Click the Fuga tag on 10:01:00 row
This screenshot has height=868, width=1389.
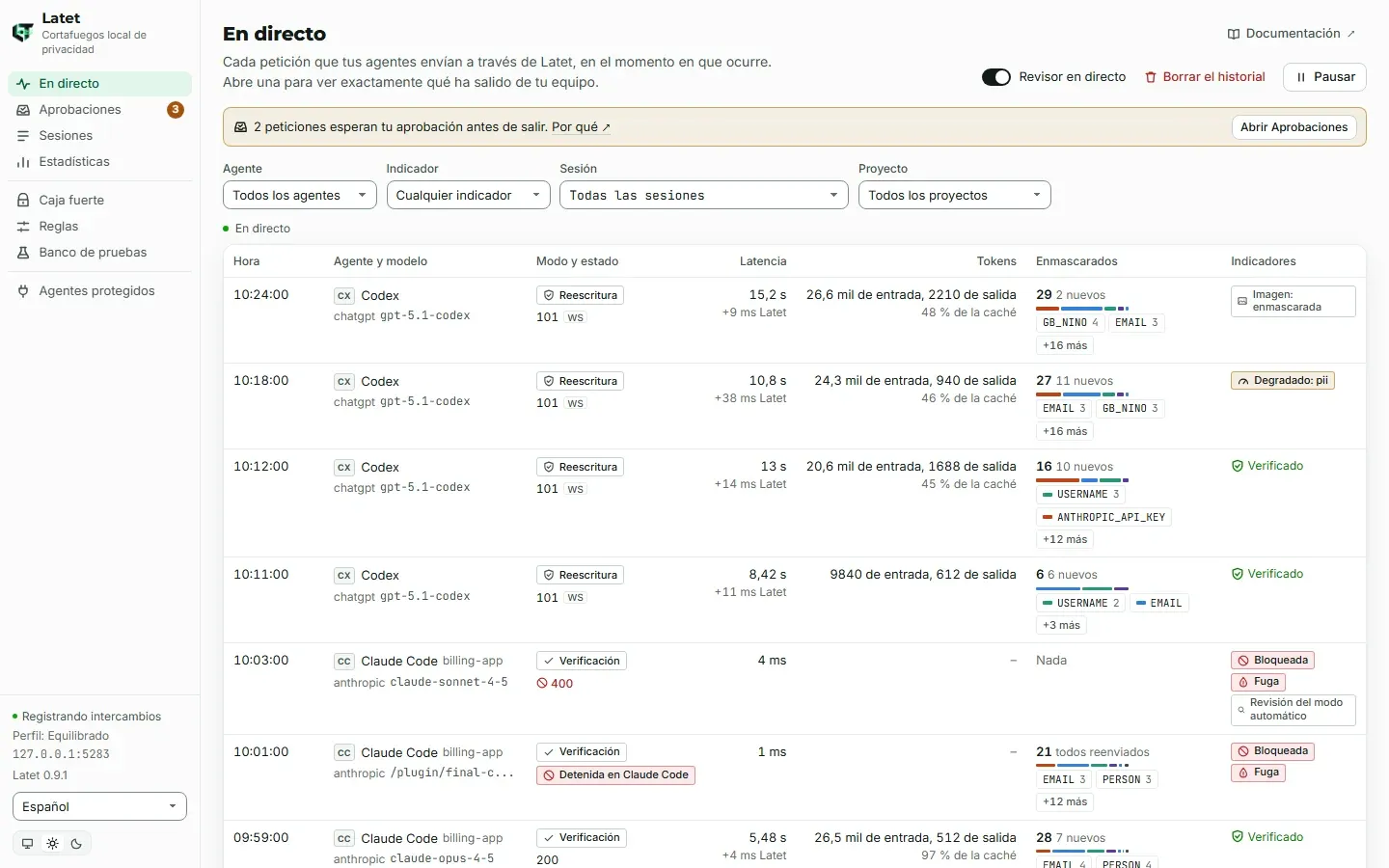1259,773
